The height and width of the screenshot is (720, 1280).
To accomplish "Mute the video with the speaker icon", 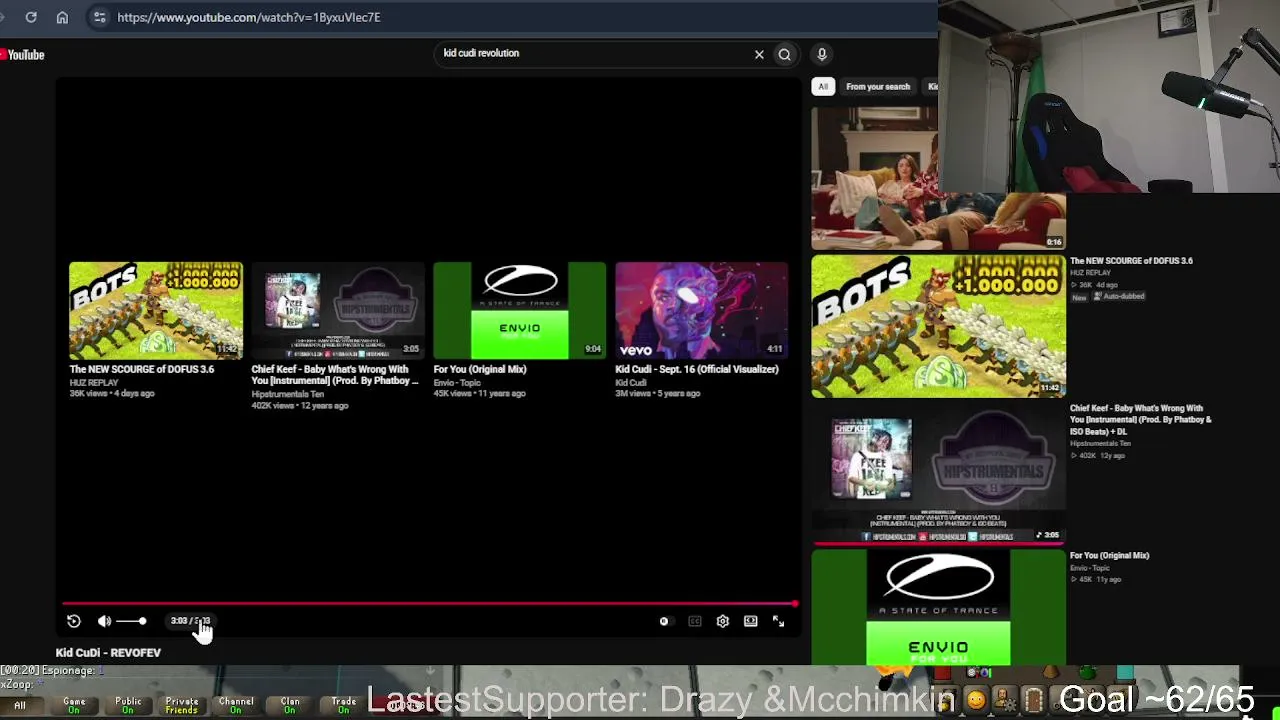I will [x=104, y=621].
